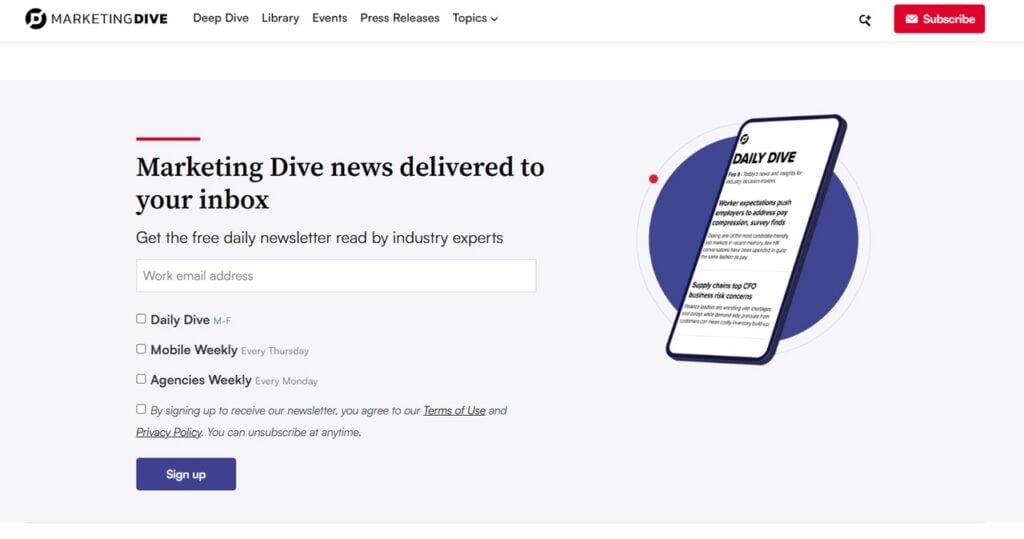Focus the Work email address field
Viewport: 1024px width, 539px height.
pos(336,276)
